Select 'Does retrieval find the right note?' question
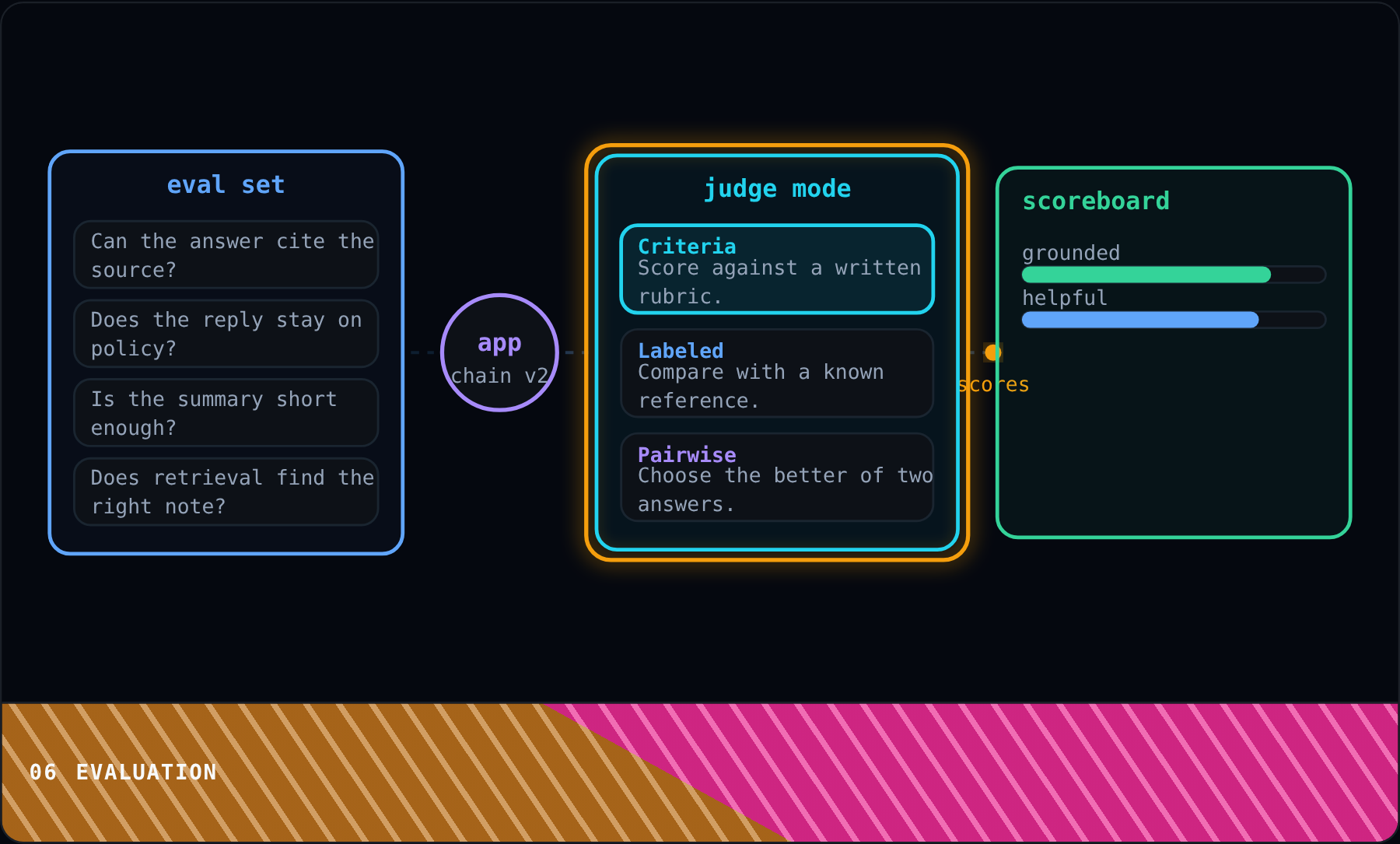Image resolution: width=1400 pixels, height=844 pixels. pos(226,492)
